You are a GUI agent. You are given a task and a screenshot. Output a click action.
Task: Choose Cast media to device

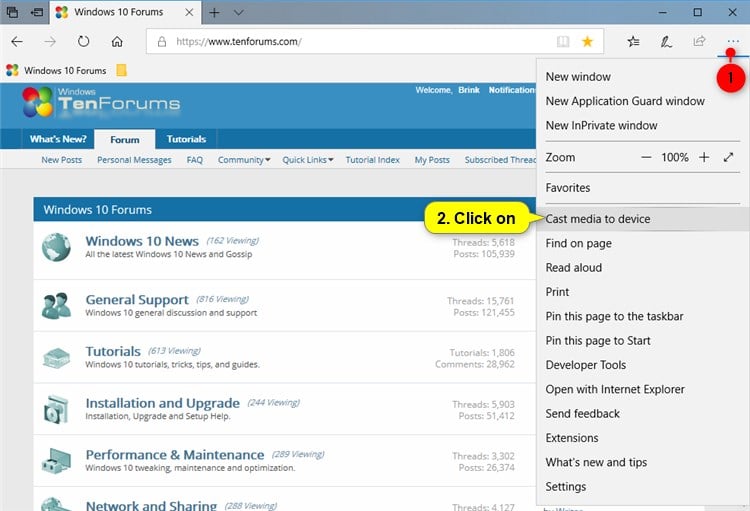[643, 219]
